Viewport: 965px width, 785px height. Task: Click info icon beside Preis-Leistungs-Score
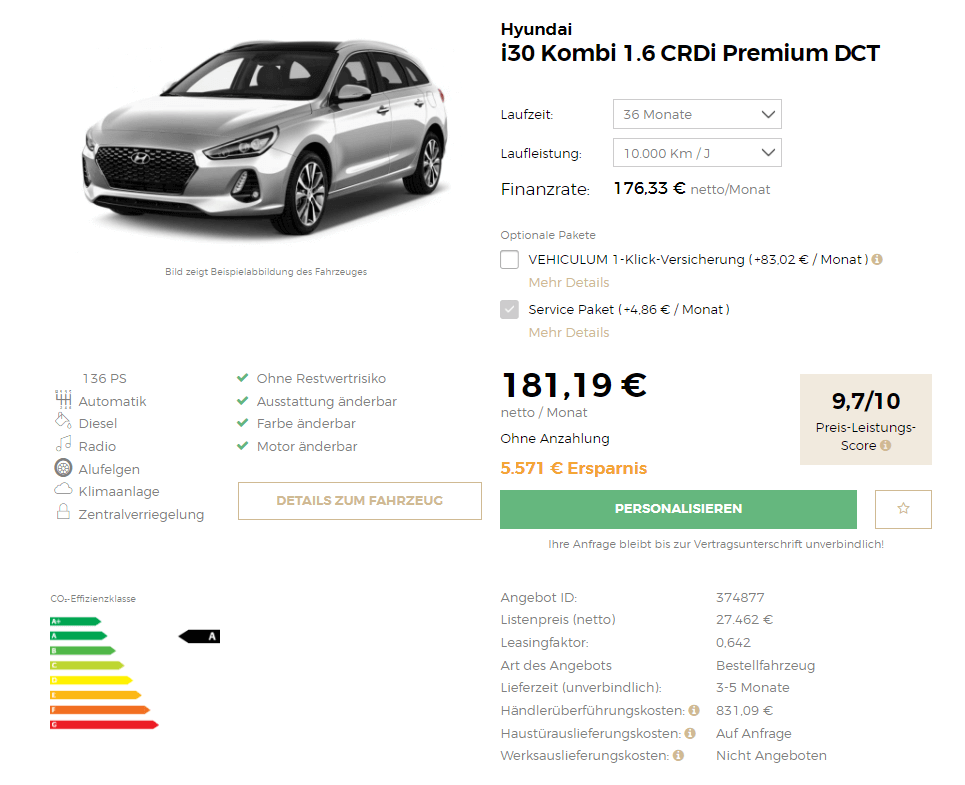coord(885,445)
